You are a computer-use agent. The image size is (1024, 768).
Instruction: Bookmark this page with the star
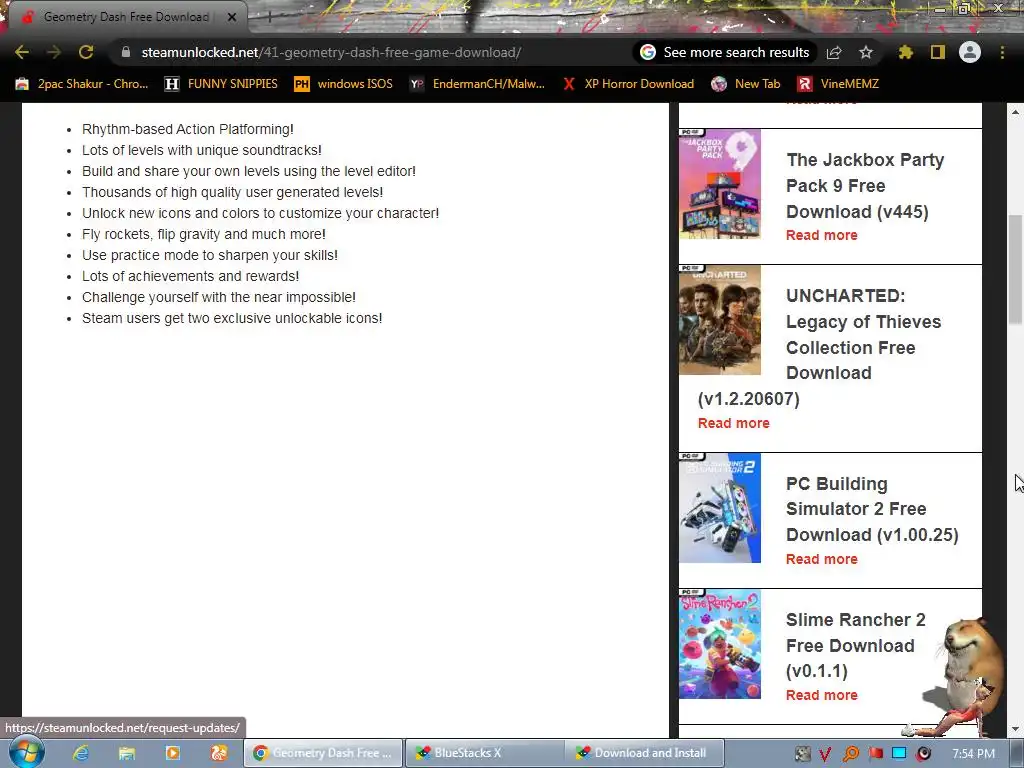(866, 52)
